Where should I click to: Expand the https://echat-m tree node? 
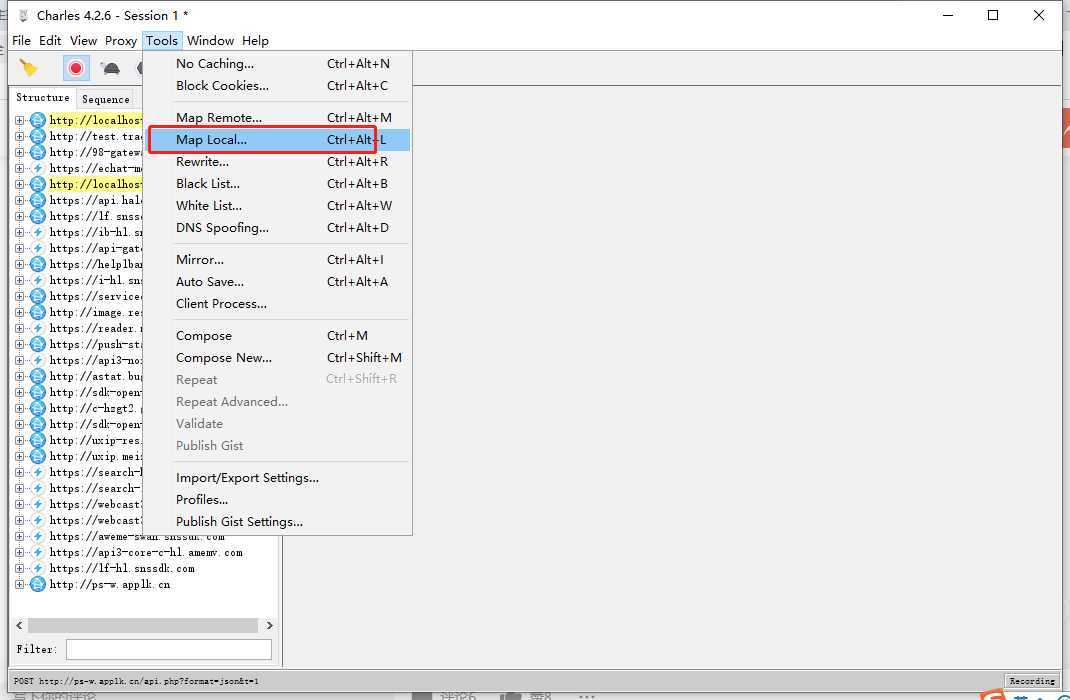pos(19,169)
